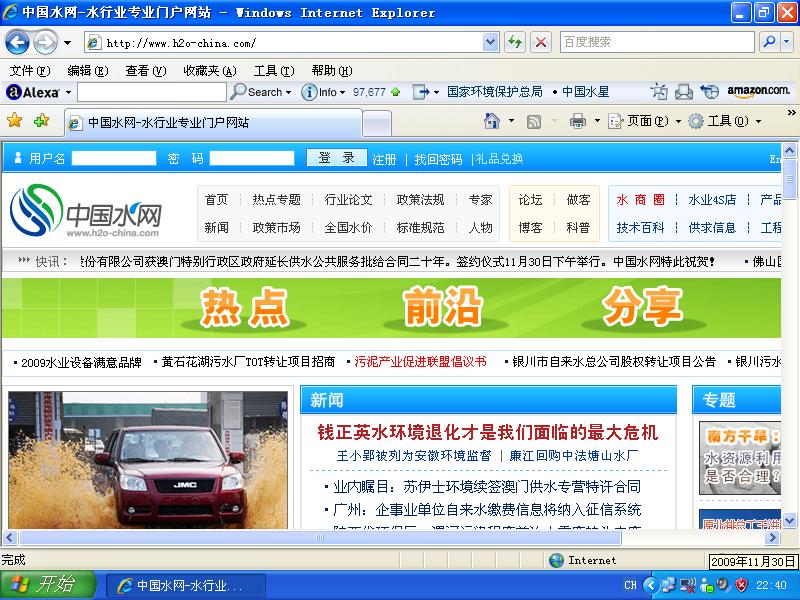
Task: Click the magnifier search button
Action: pyautogui.click(x=769, y=42)
